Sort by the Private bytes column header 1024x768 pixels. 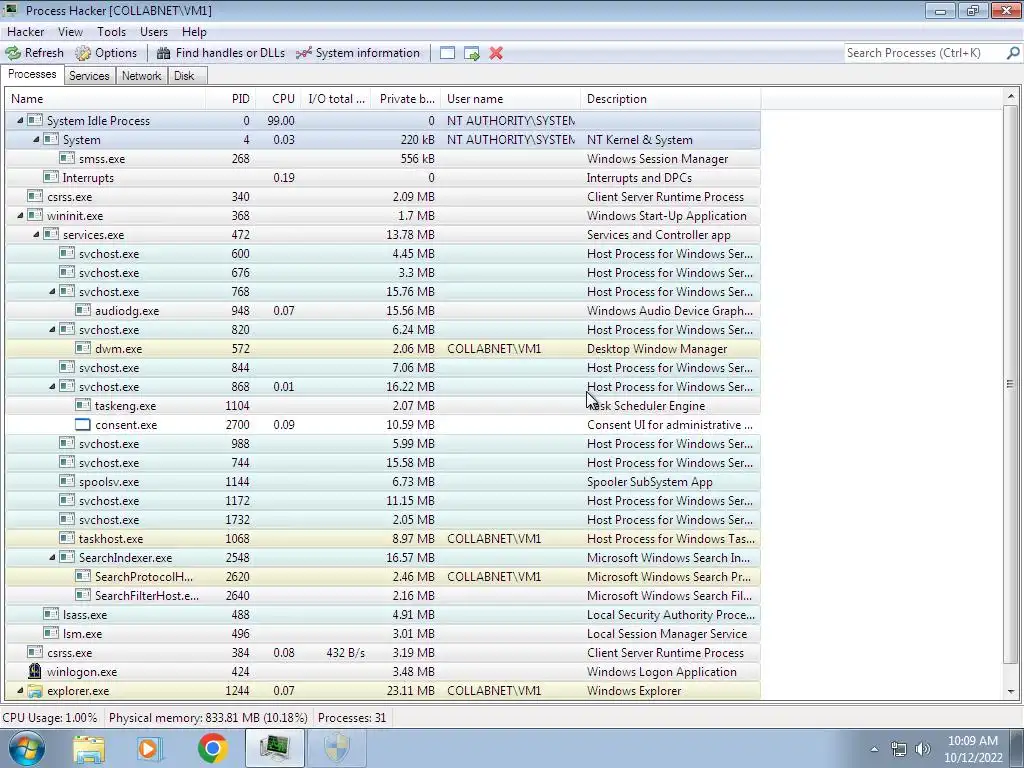tap(406, 99)
